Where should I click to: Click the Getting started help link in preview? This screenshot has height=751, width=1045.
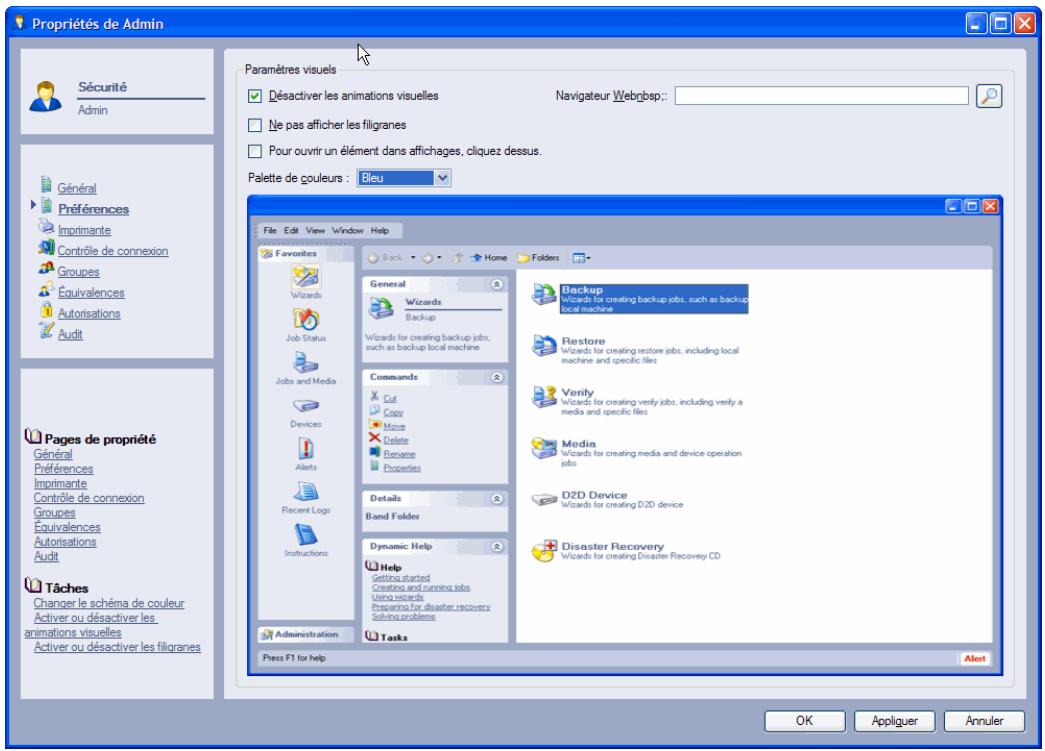pos(401,578)
